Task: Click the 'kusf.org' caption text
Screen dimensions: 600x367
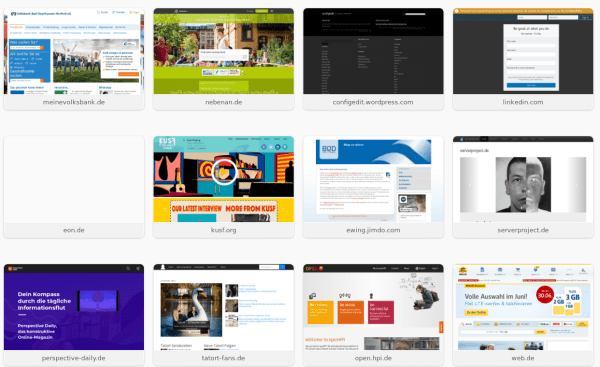Action: click(223, 230)
